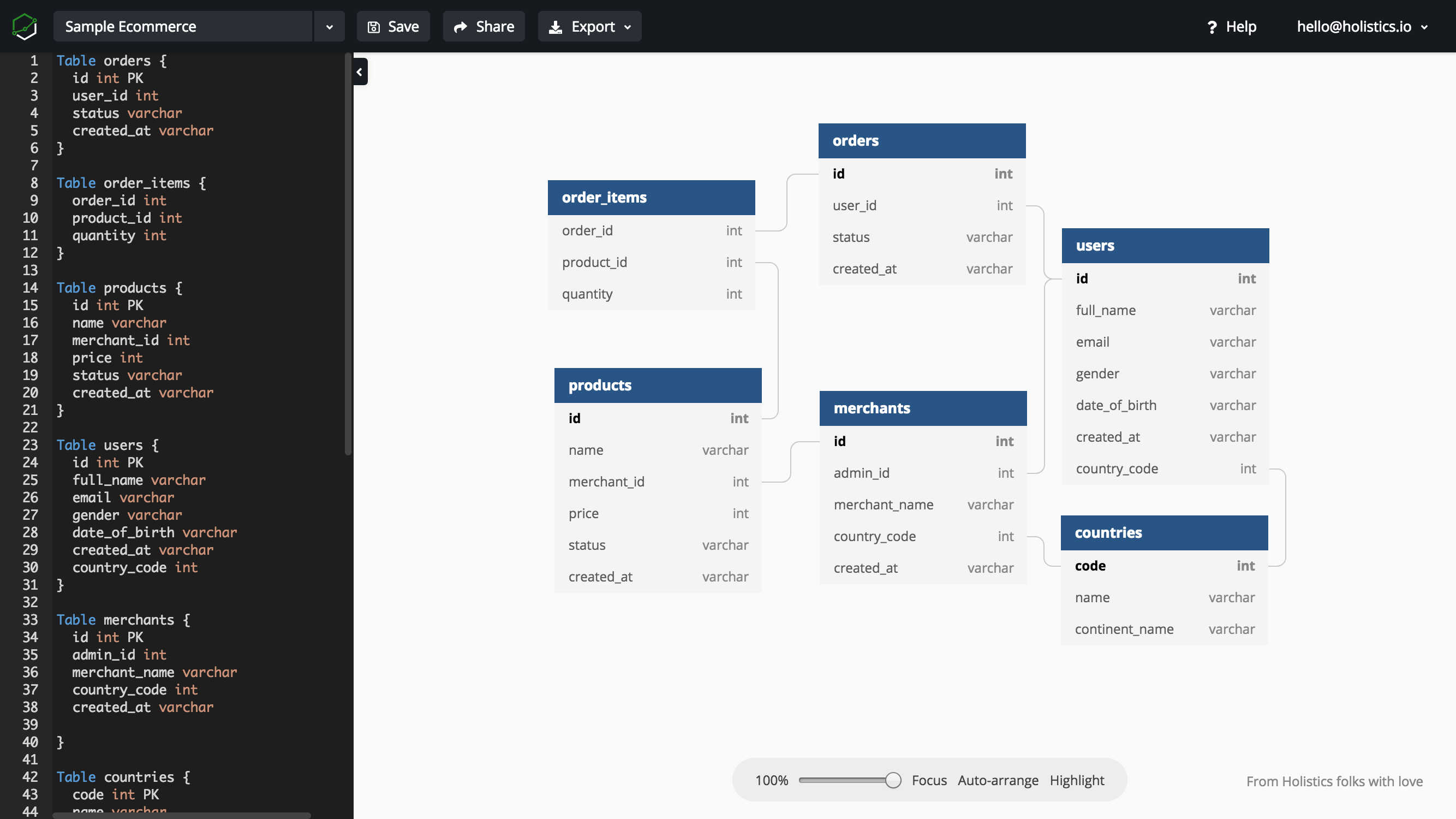Click the Export icon button

[556, 26]
